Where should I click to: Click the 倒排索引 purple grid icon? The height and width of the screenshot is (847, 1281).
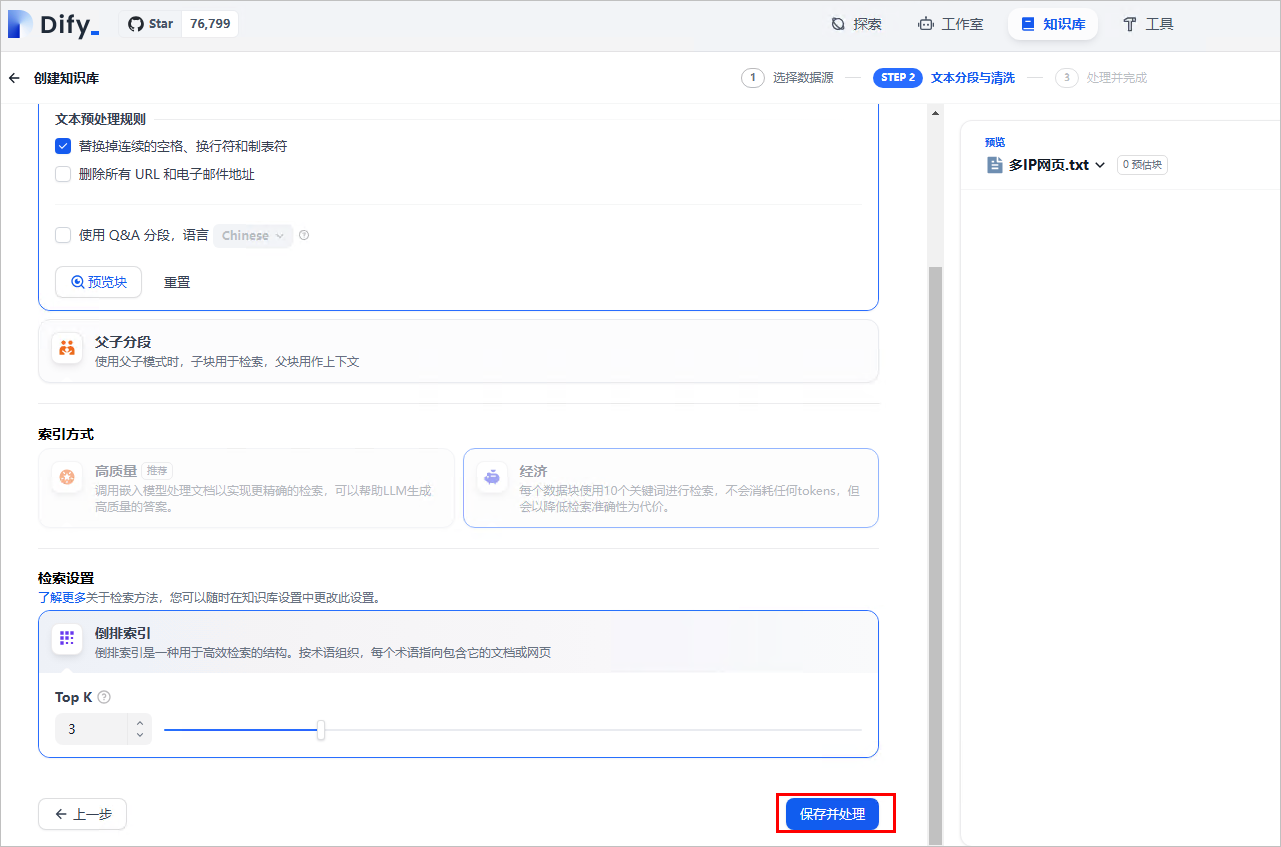(x=67, y=638)
